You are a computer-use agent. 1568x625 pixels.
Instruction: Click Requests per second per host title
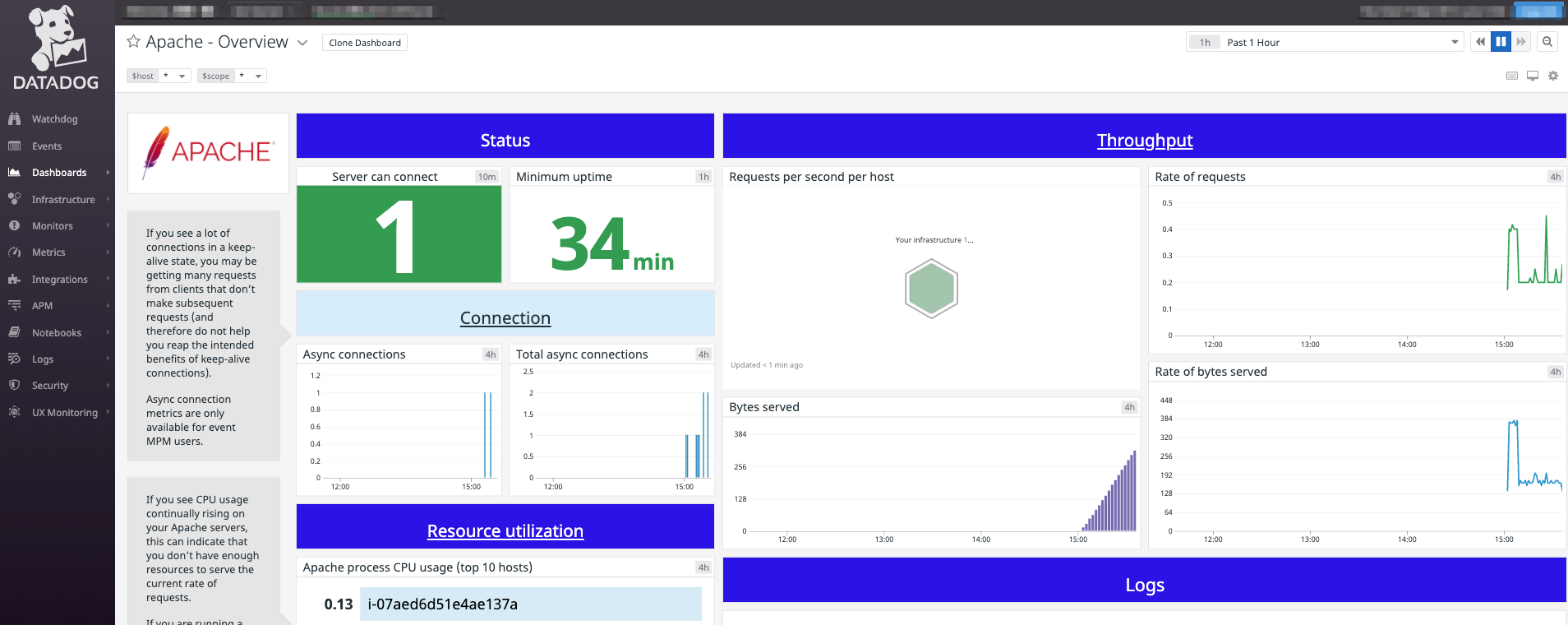click(x=811, y=177)
